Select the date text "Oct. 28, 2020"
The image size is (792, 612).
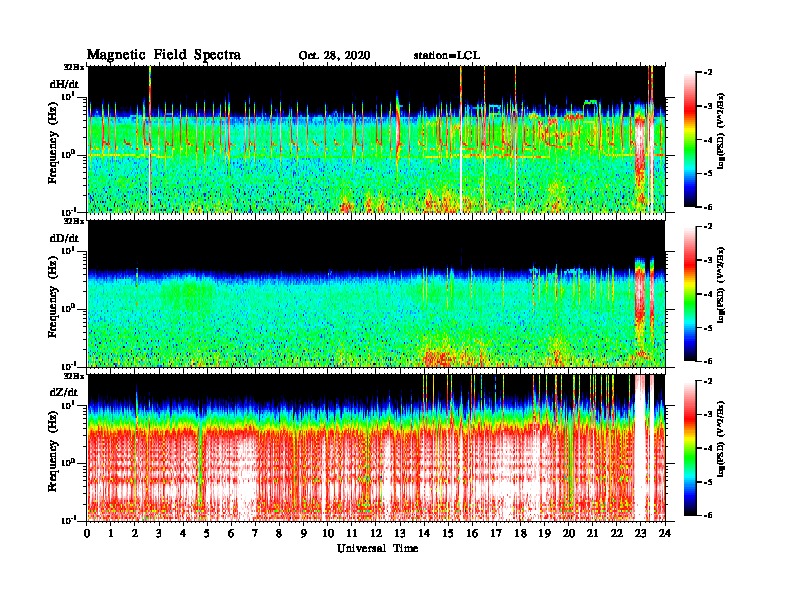coord(334,56)
